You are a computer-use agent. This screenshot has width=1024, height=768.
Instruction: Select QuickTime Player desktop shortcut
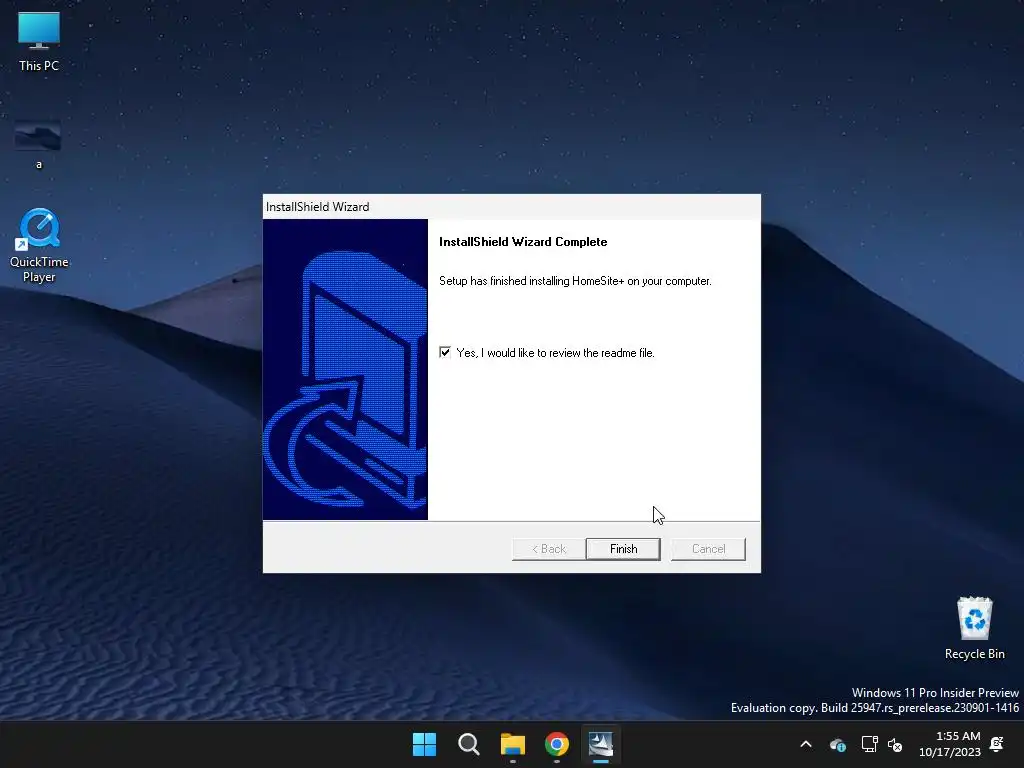click(39, 246)
